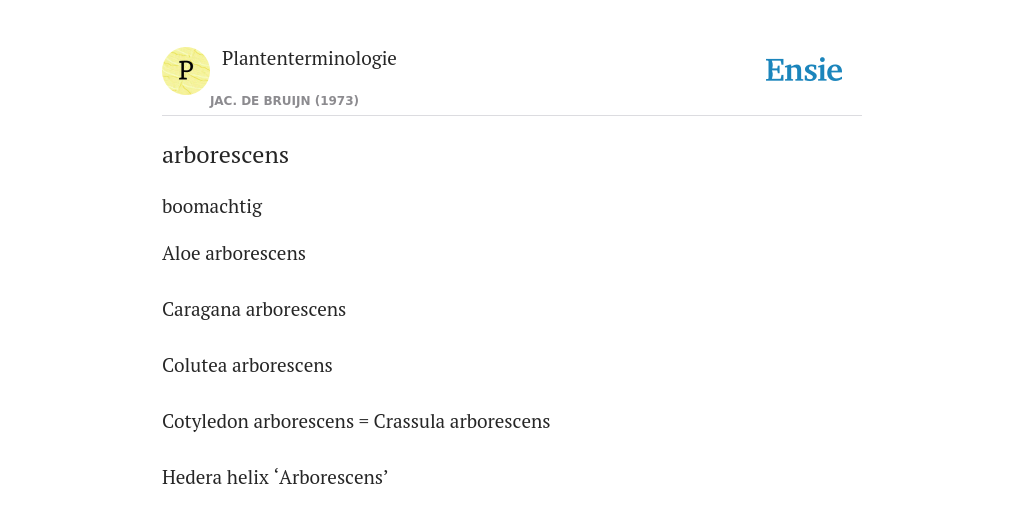
Task: Click arborescens following the word Aloe
Action: click(x=255, y=253)
